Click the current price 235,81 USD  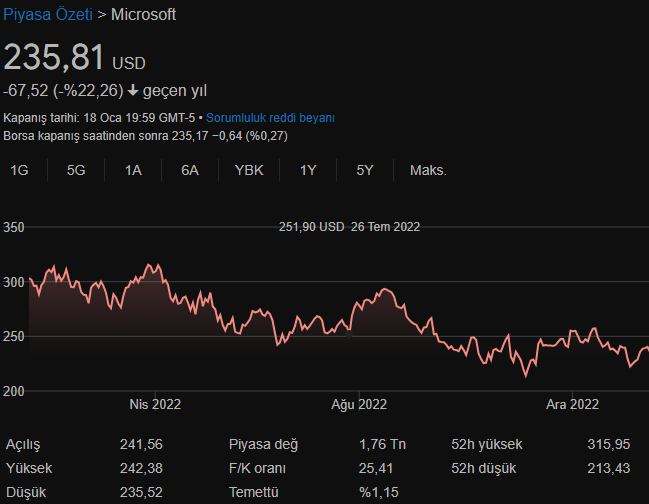[74, 59]
